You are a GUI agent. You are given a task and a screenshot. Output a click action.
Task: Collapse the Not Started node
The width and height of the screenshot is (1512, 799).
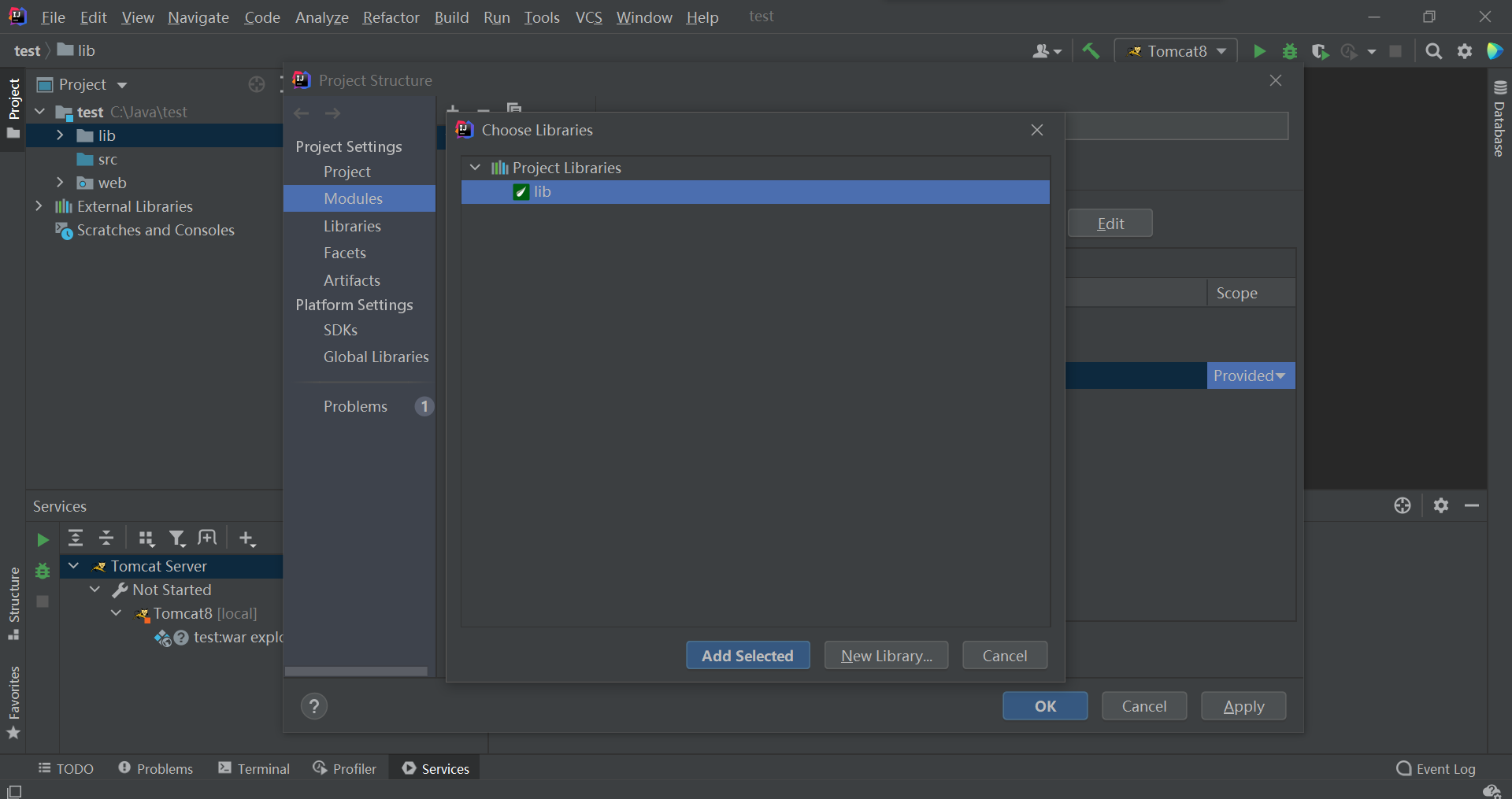(95, 590)
